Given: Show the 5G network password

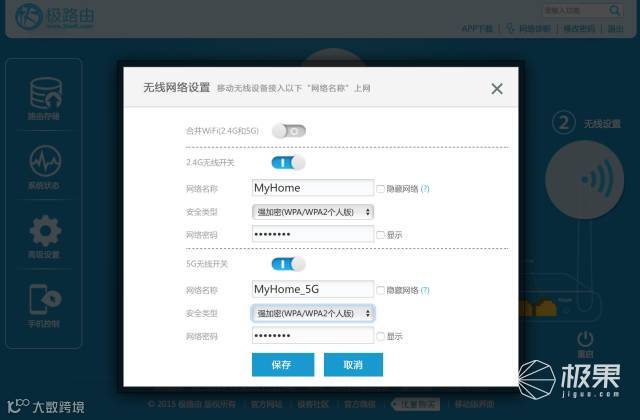Looking at the screenshot, I should pos(380,336).
